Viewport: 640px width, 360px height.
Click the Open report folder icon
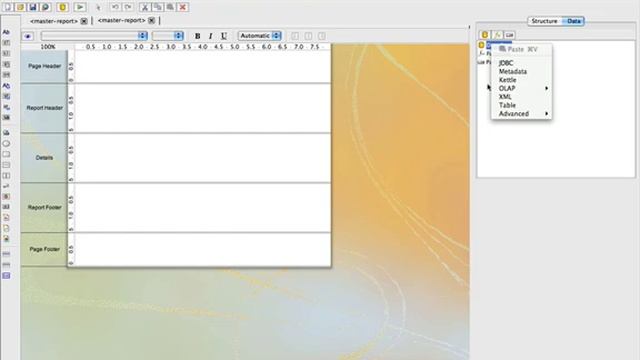(20, 7)
